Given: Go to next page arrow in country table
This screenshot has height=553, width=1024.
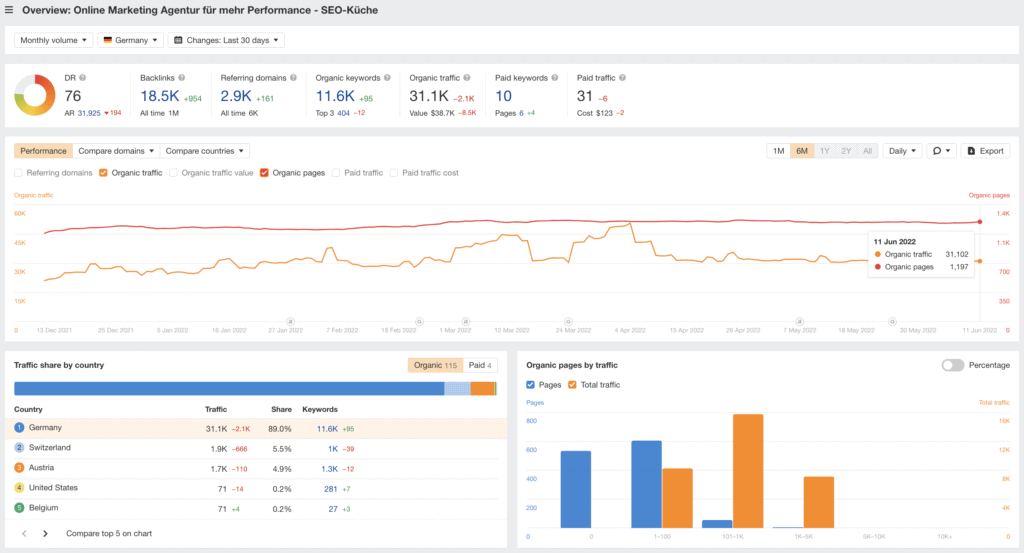Looking at the screenshot, I should pos(45,534).
